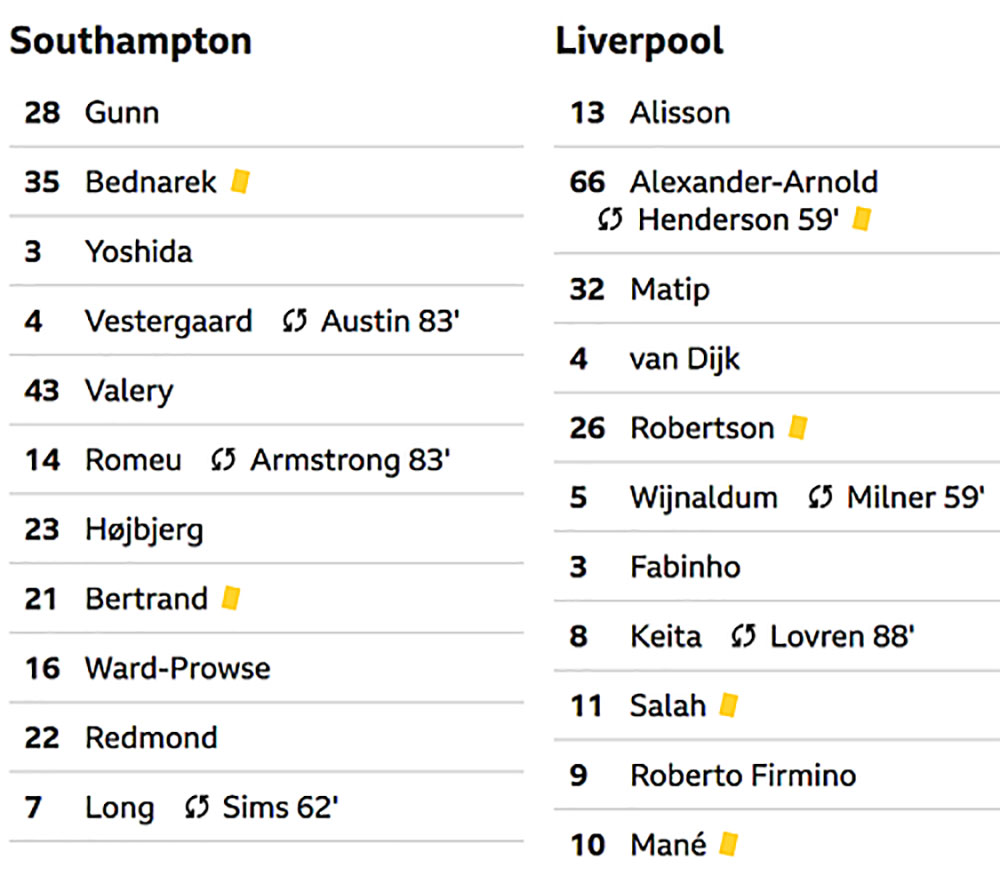Click the substitution icon before Armstrong 83'
This screenshot has width=1000, height=876.
click(223, 460)
